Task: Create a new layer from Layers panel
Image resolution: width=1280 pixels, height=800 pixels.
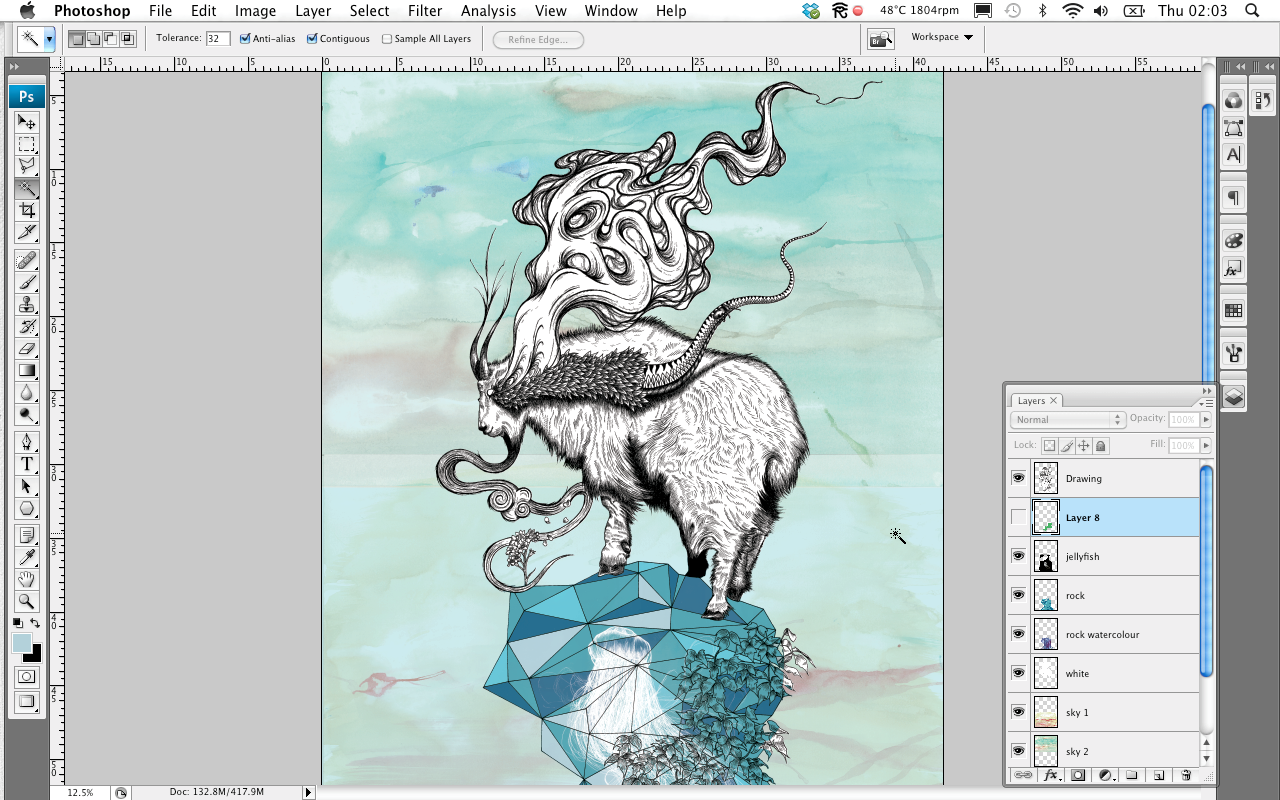Action: (1159, 775)
